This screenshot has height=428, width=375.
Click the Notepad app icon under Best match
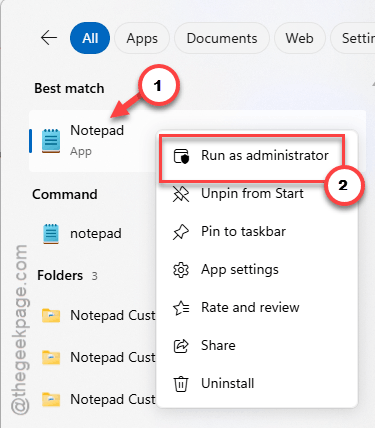click(51, 141)
